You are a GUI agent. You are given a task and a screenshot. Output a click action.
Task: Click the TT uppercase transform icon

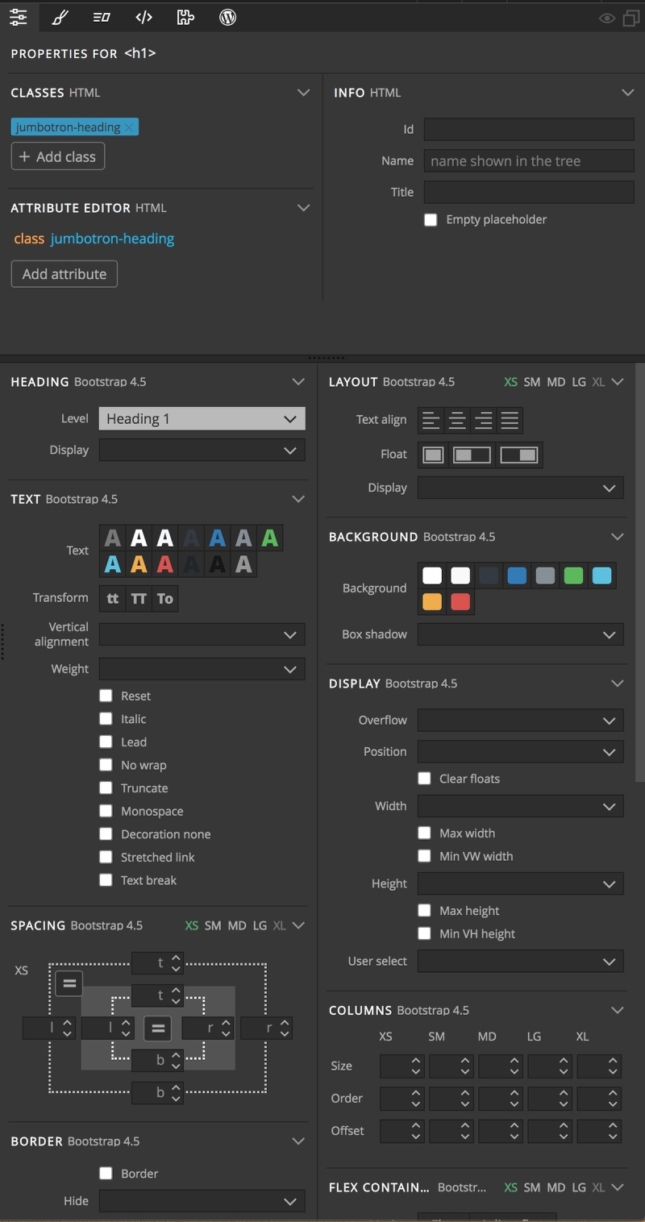[x=138, y=598]
